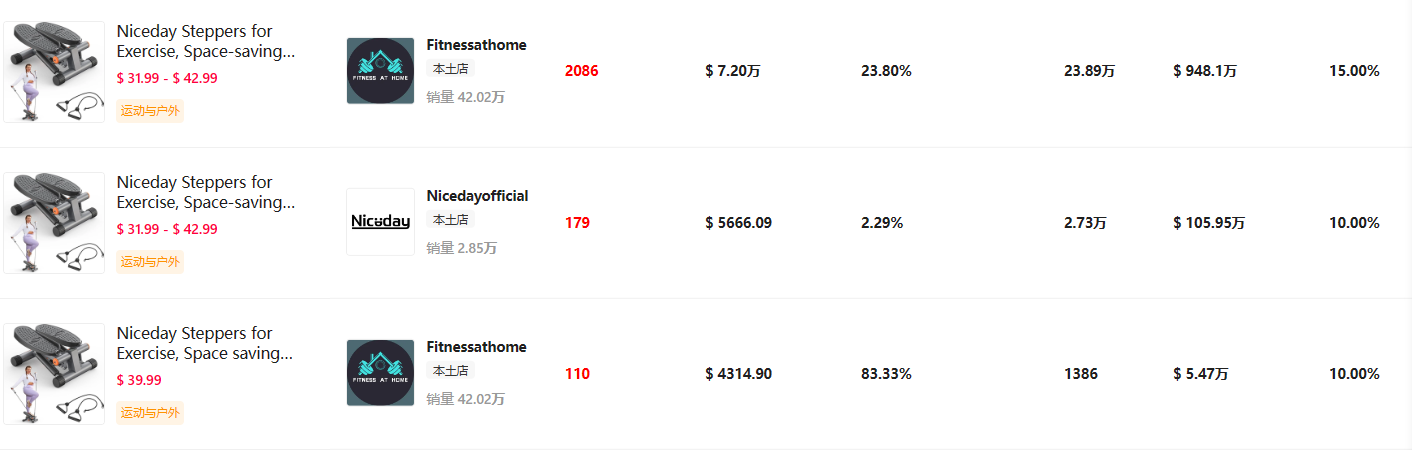Open Fitnessathome shop name next to 2086
The width and height of the screenshot is (1412, 450).
coord(476,45)
